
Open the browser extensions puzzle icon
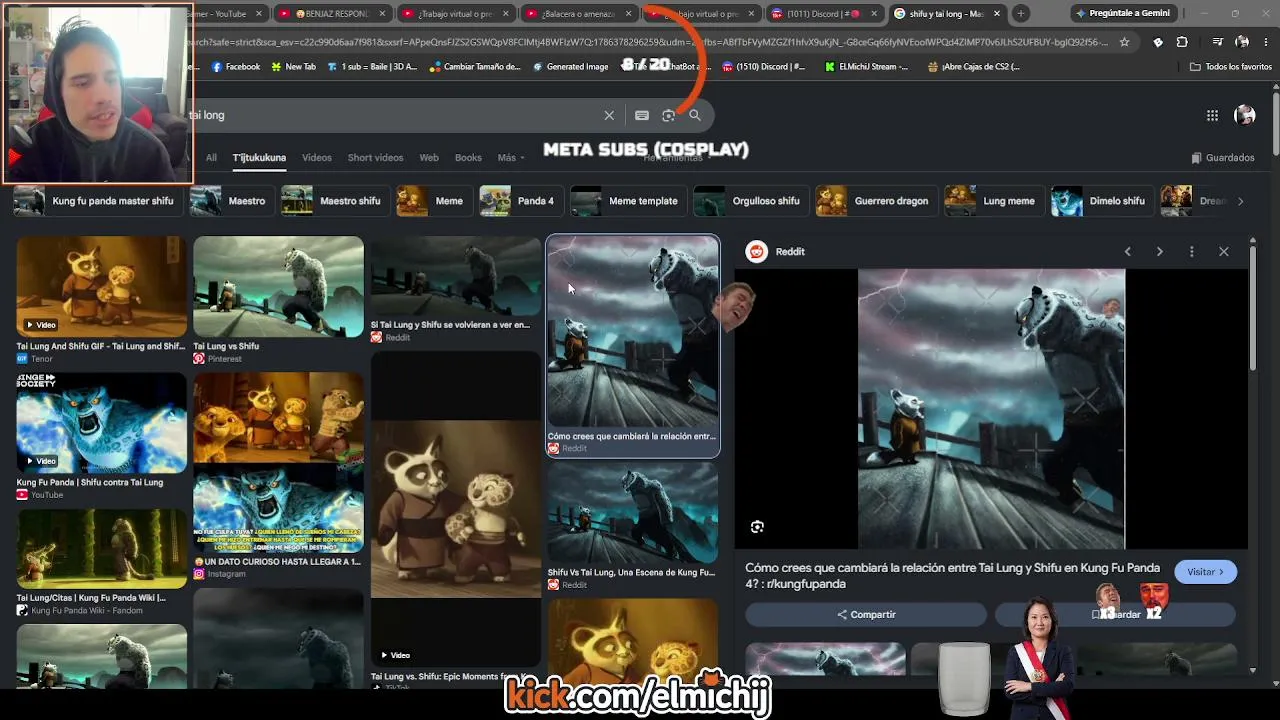click(x=1182, y=42)
